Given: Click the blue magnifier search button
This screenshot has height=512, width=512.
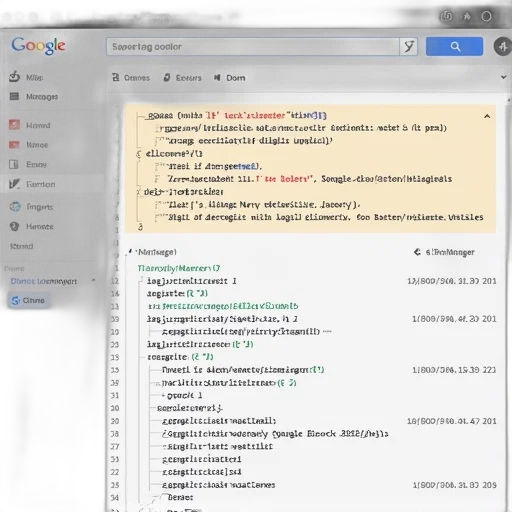Looking at the screenshot, I should pyautogui.click(x=454, y=46).
